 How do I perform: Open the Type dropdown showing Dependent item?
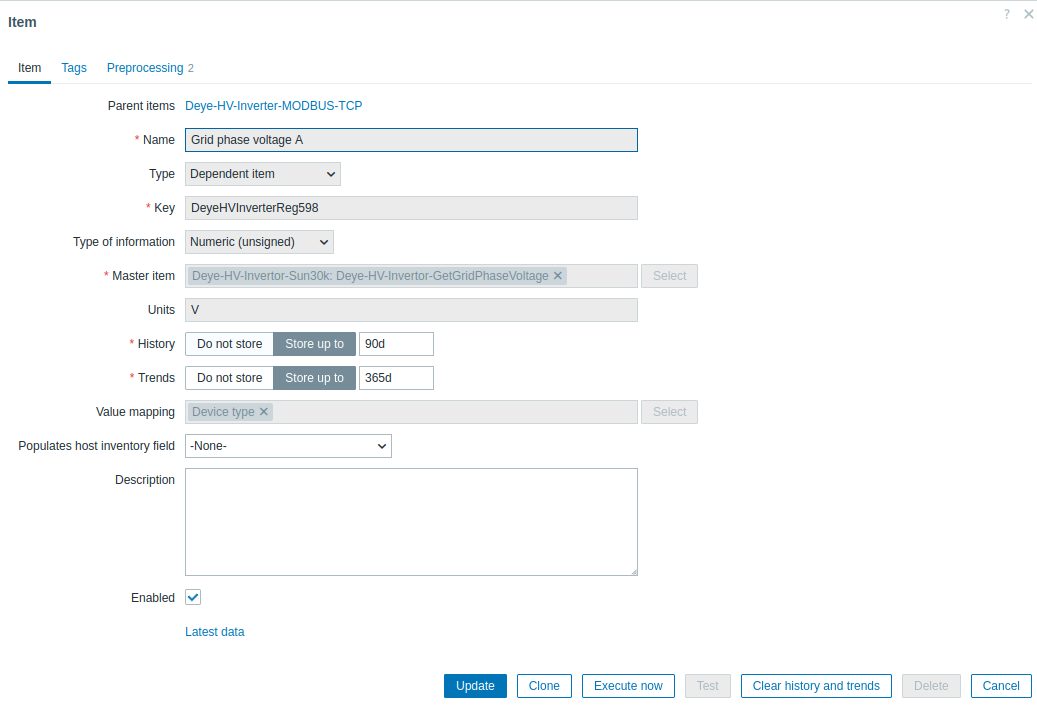click(263, 174)
